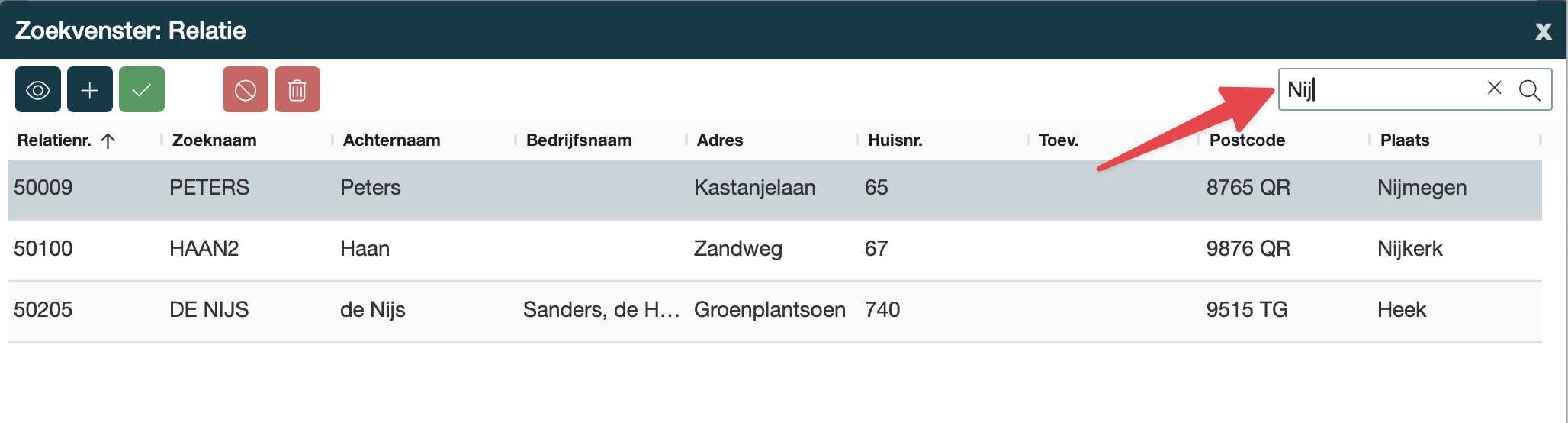Add a new relation with plus button

[90, 90]
